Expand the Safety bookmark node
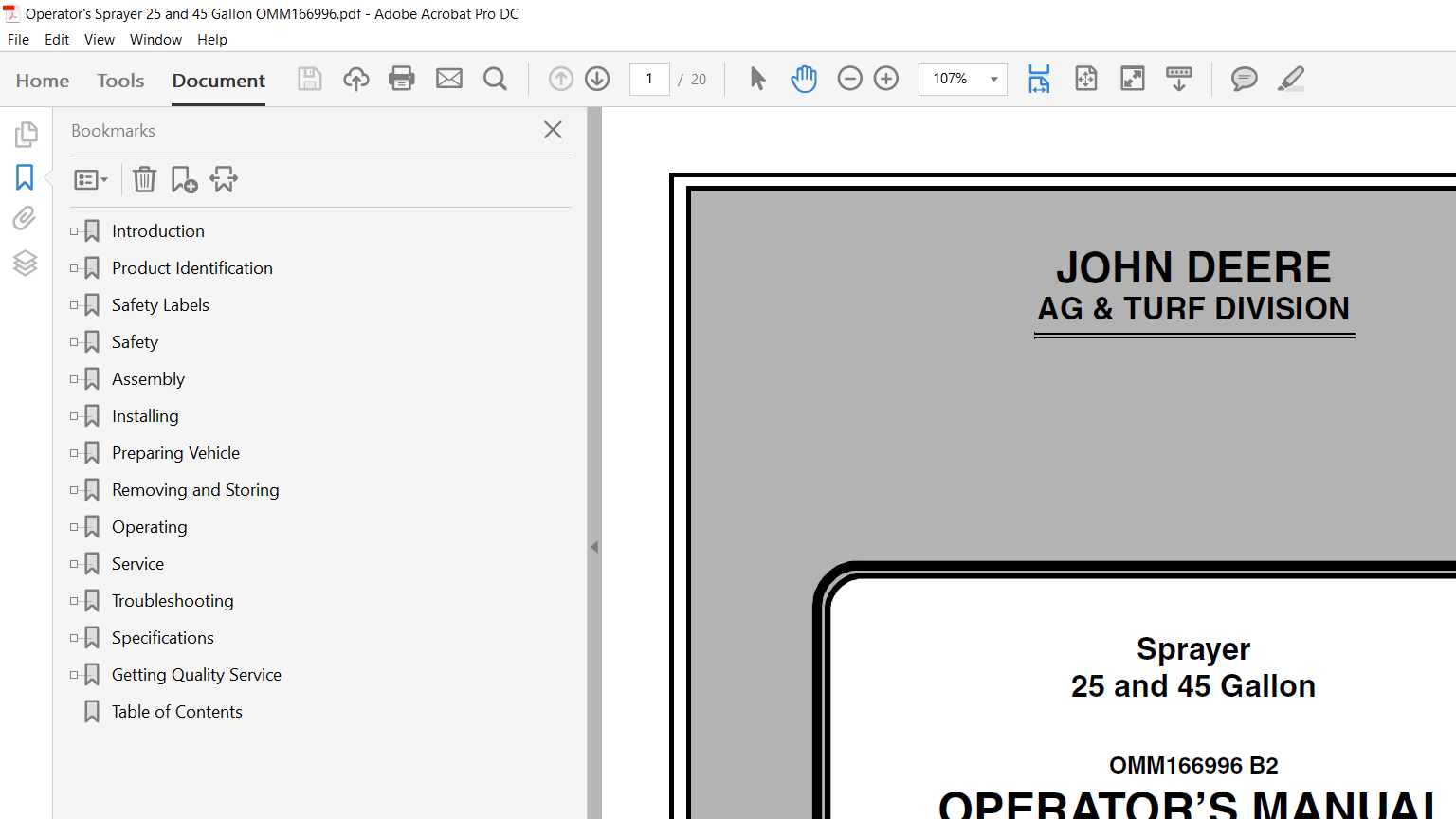Screen dimensions: 1456x819 click(x=74, y=342)
